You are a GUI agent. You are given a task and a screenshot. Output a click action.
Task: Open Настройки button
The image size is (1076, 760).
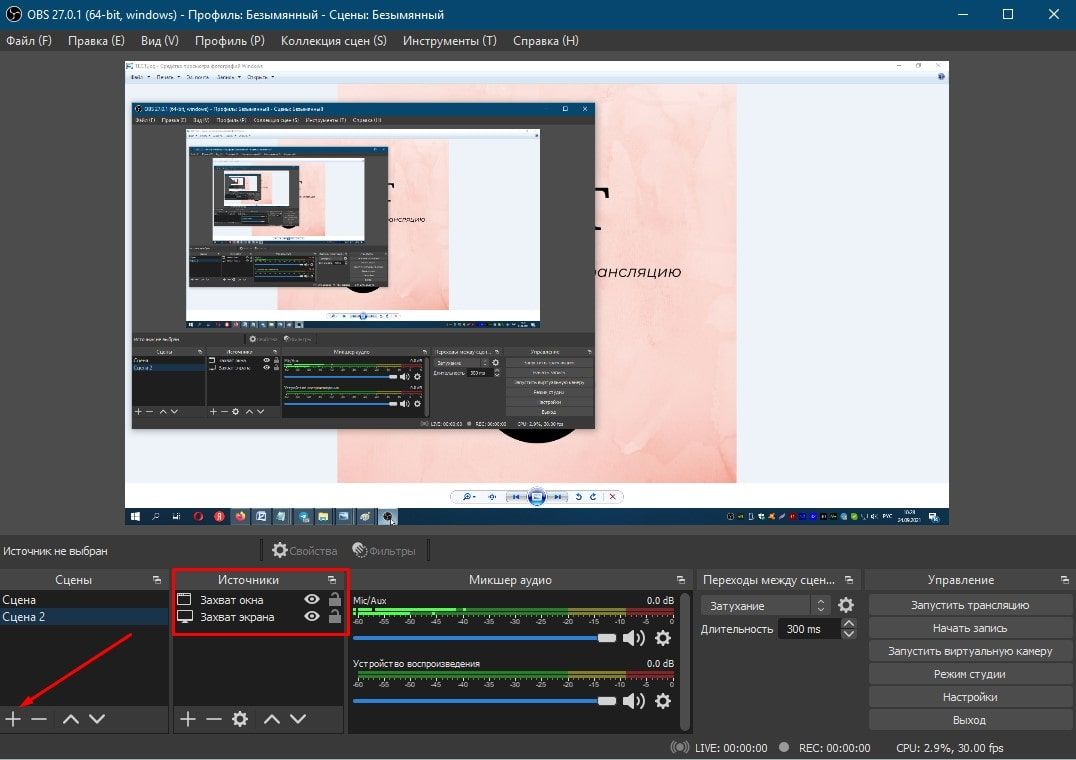970,697
